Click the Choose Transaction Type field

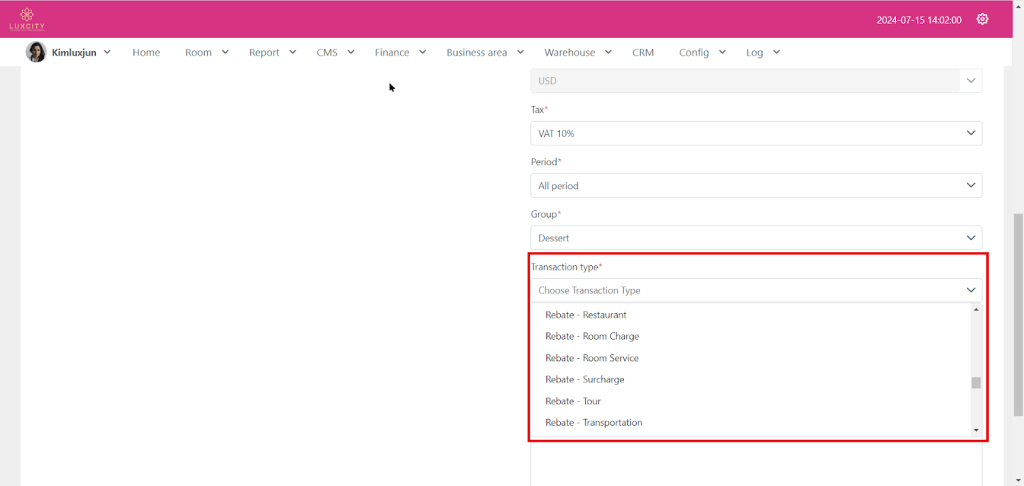pos(755,290)
